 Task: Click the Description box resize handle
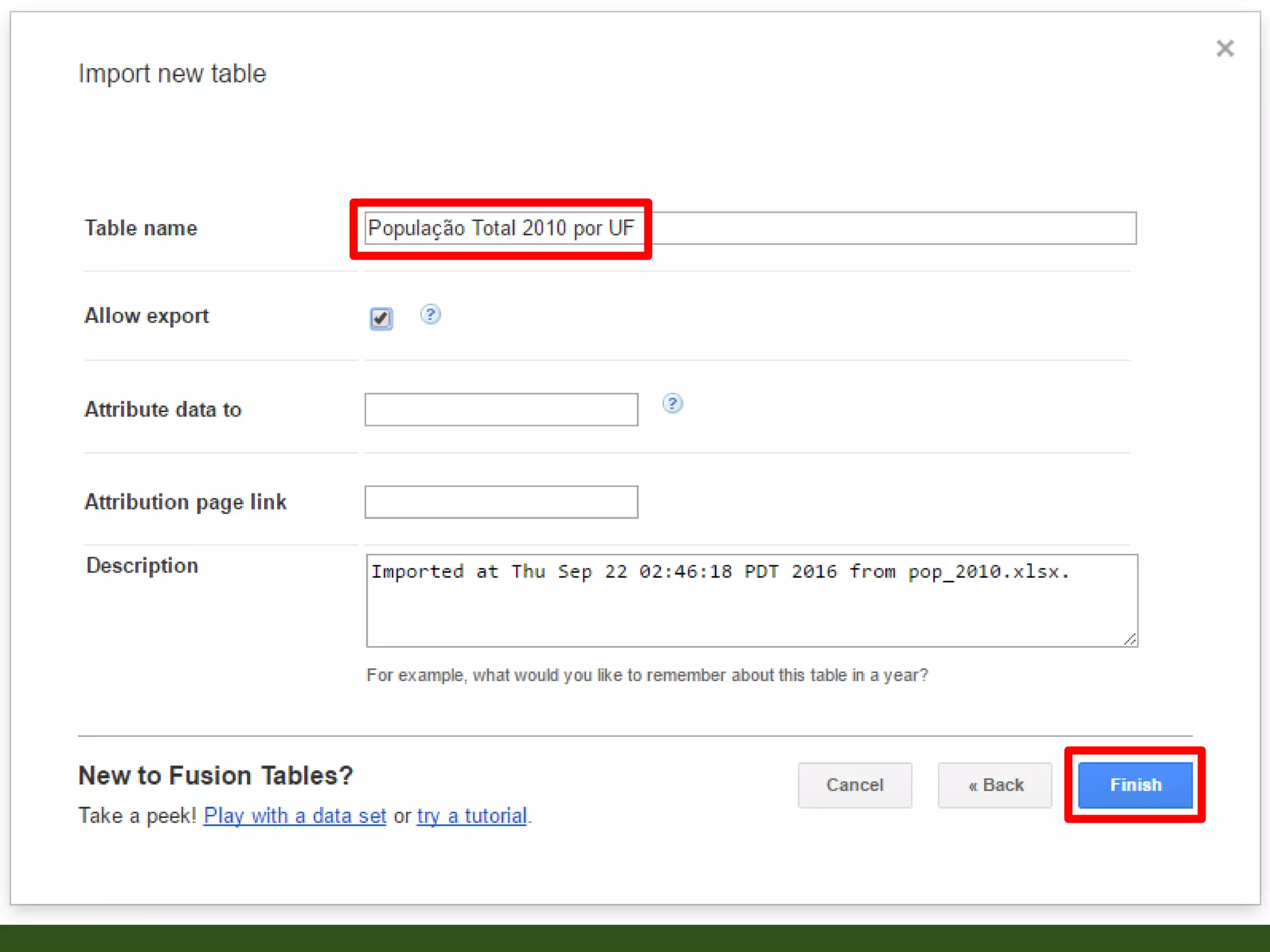click(x=1130, y=639)
